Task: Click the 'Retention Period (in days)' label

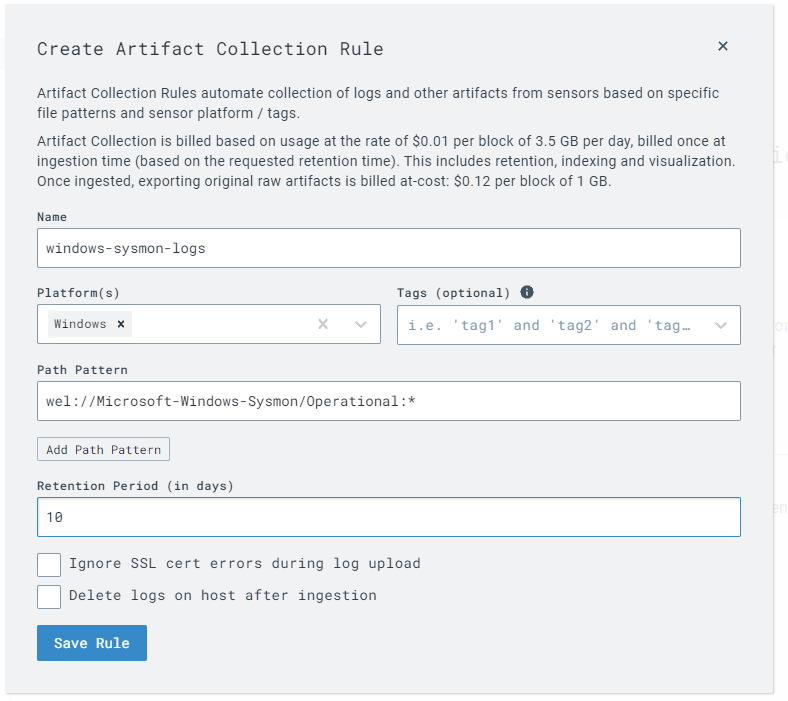Action: [135, 486]
